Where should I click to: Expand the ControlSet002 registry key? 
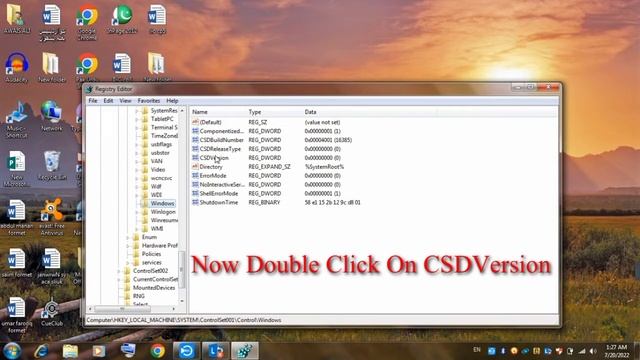tap(119, 271)
